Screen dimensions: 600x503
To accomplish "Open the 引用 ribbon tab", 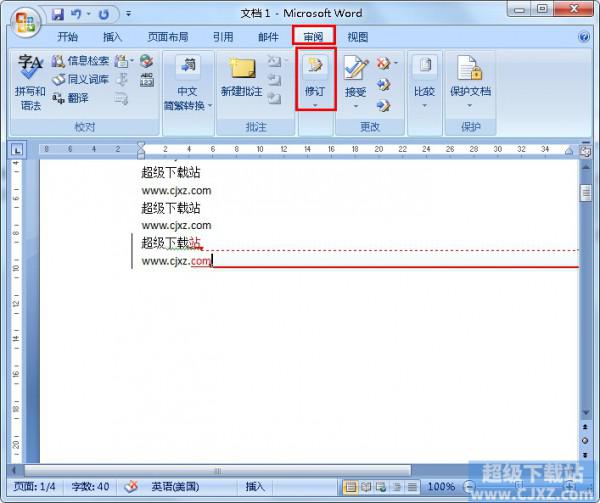I will click(x=223, y=37).
